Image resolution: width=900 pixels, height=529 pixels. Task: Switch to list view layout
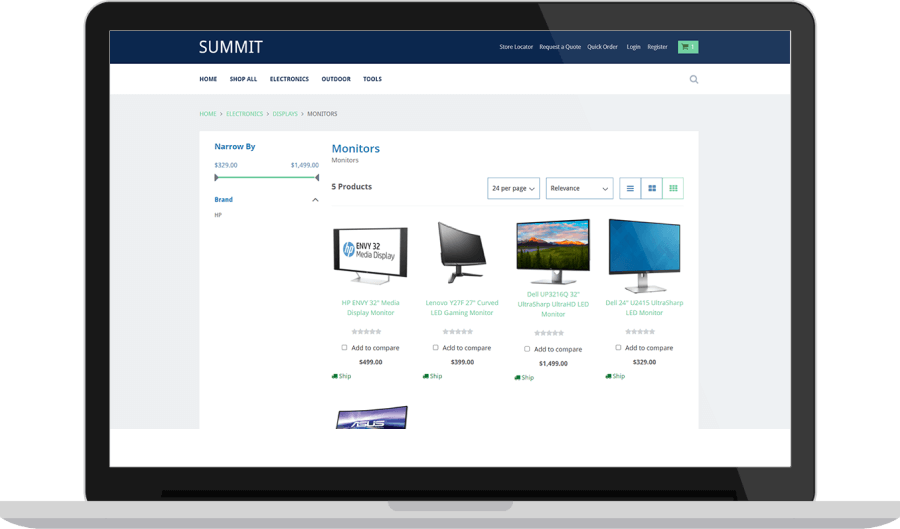tap(630, 188)
